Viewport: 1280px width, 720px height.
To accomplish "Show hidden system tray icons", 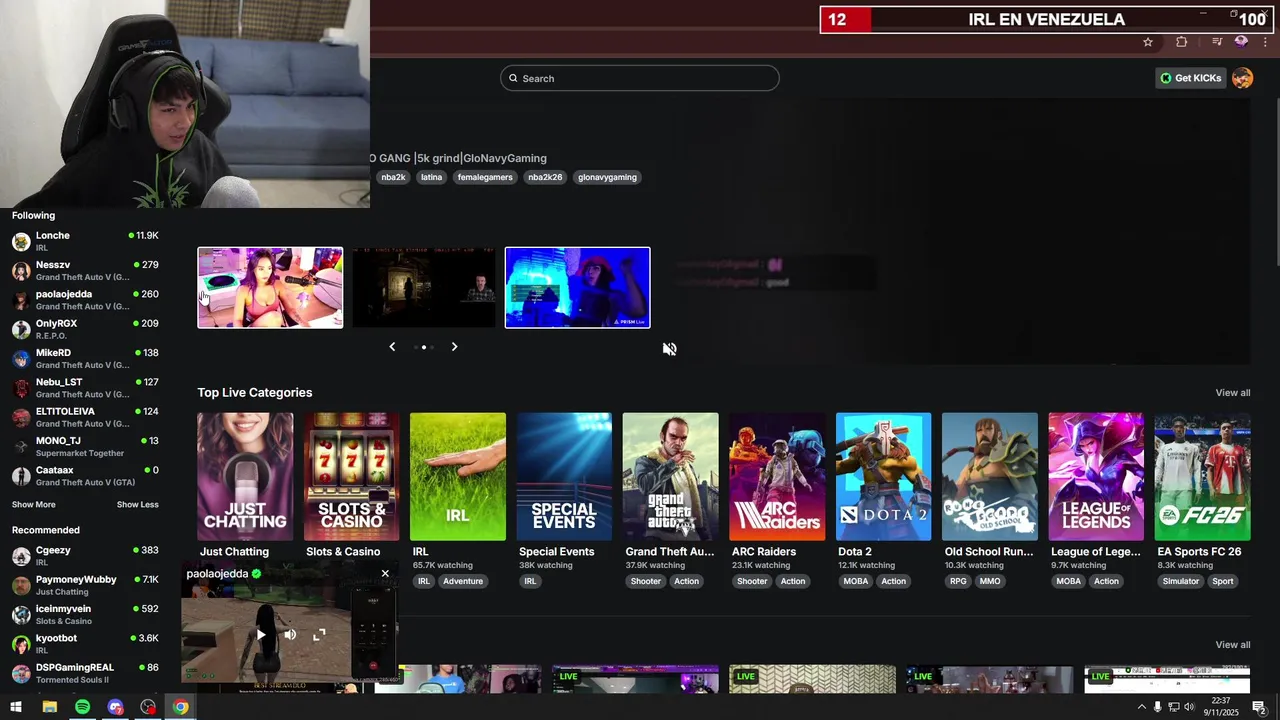I will pos(1141,707).
